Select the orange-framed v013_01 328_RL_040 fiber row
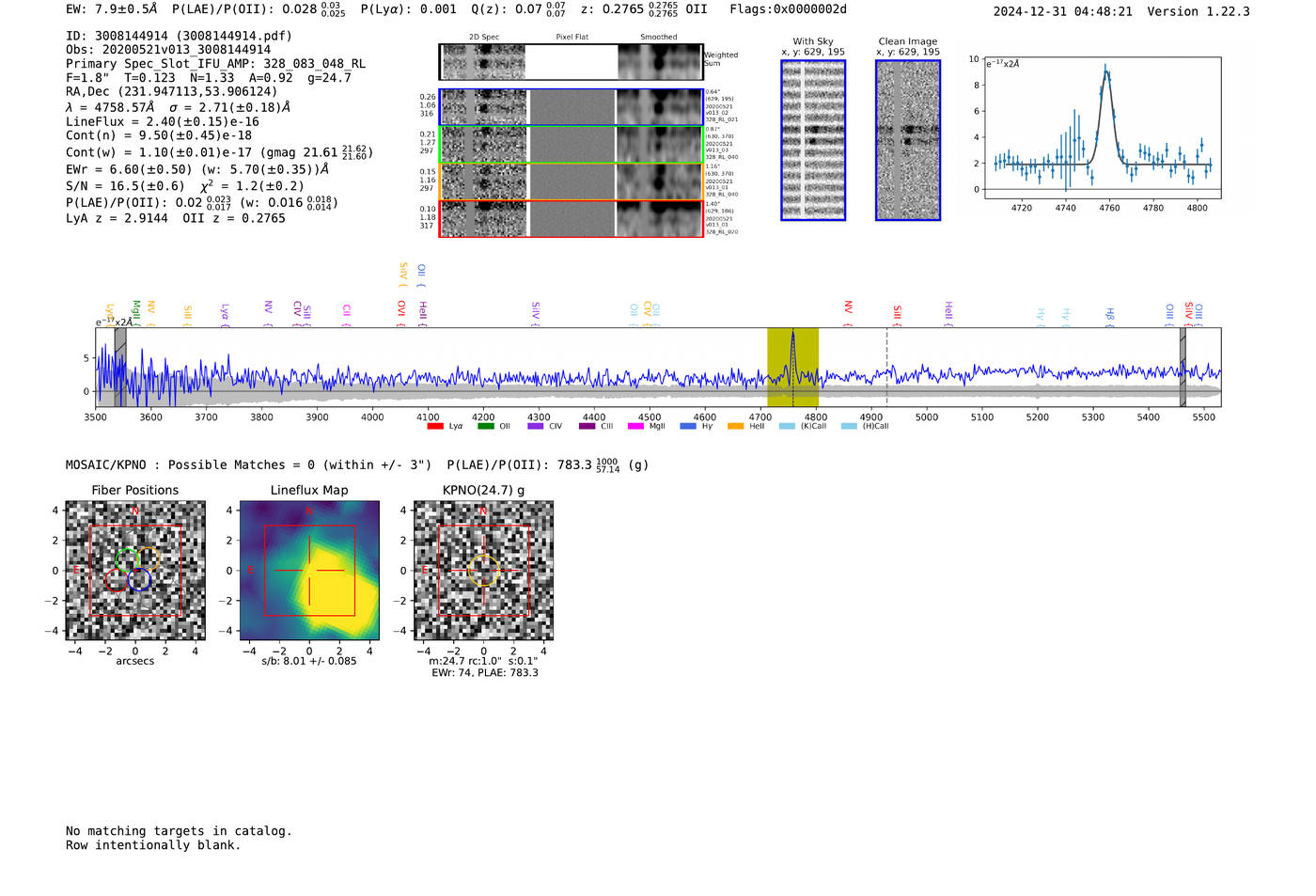 tap(572, 181)
